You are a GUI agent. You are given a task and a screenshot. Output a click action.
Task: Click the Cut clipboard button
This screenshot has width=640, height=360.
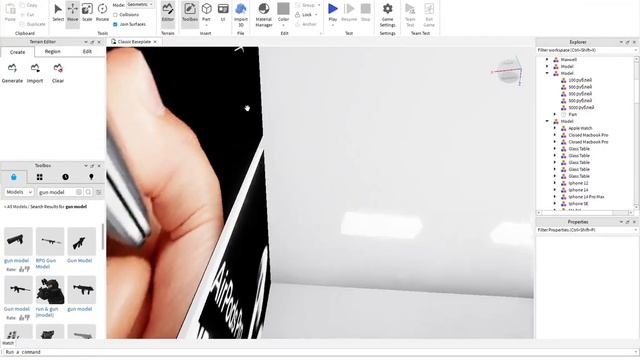[27, 15]
